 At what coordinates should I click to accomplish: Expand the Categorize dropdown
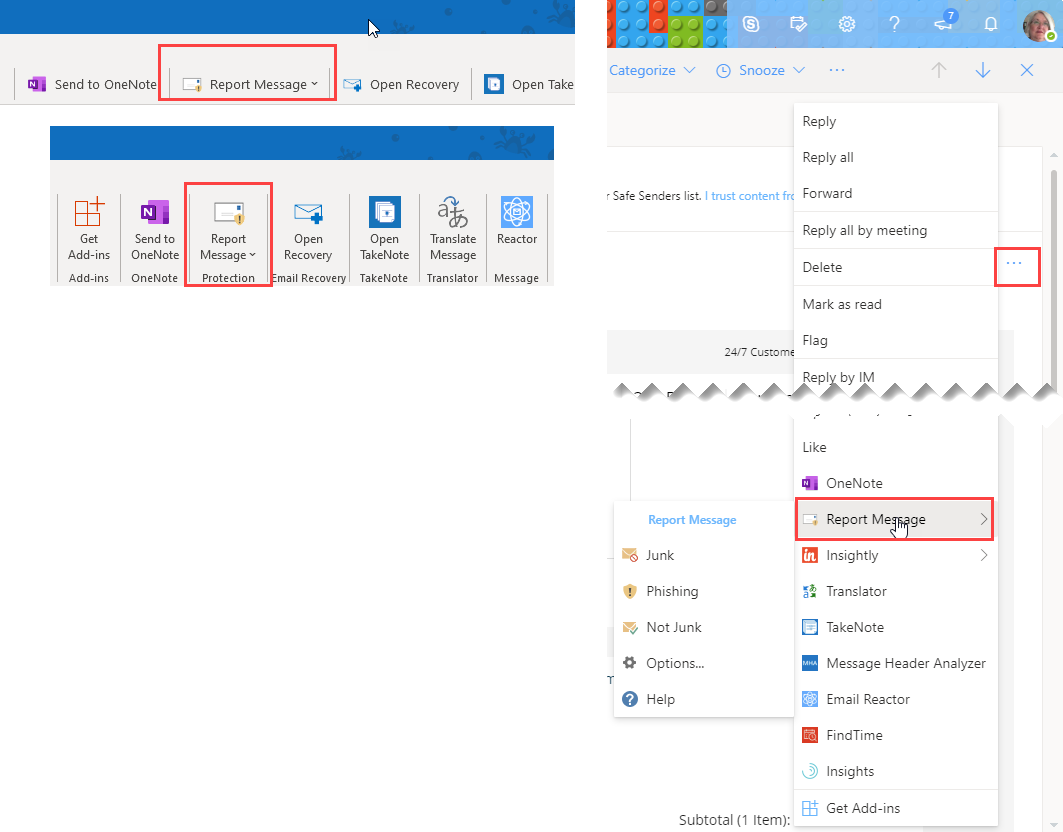point(652,70)
